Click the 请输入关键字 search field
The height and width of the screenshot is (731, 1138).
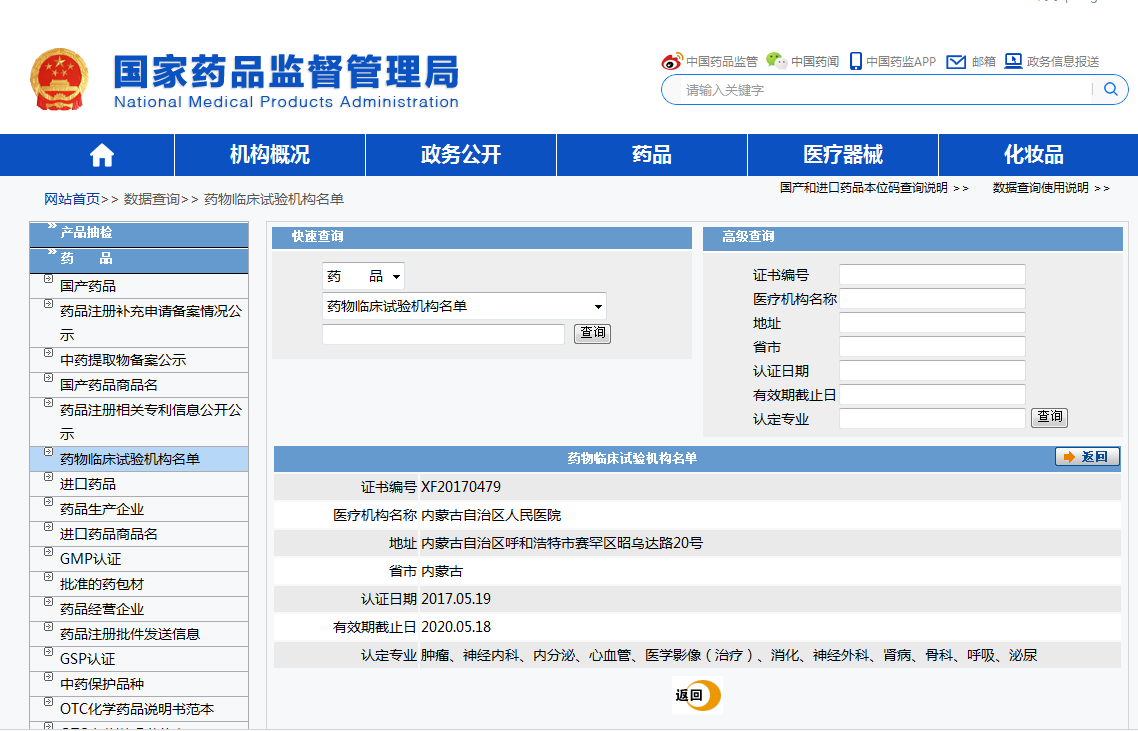pyautogui.click(x=885, y=90)
